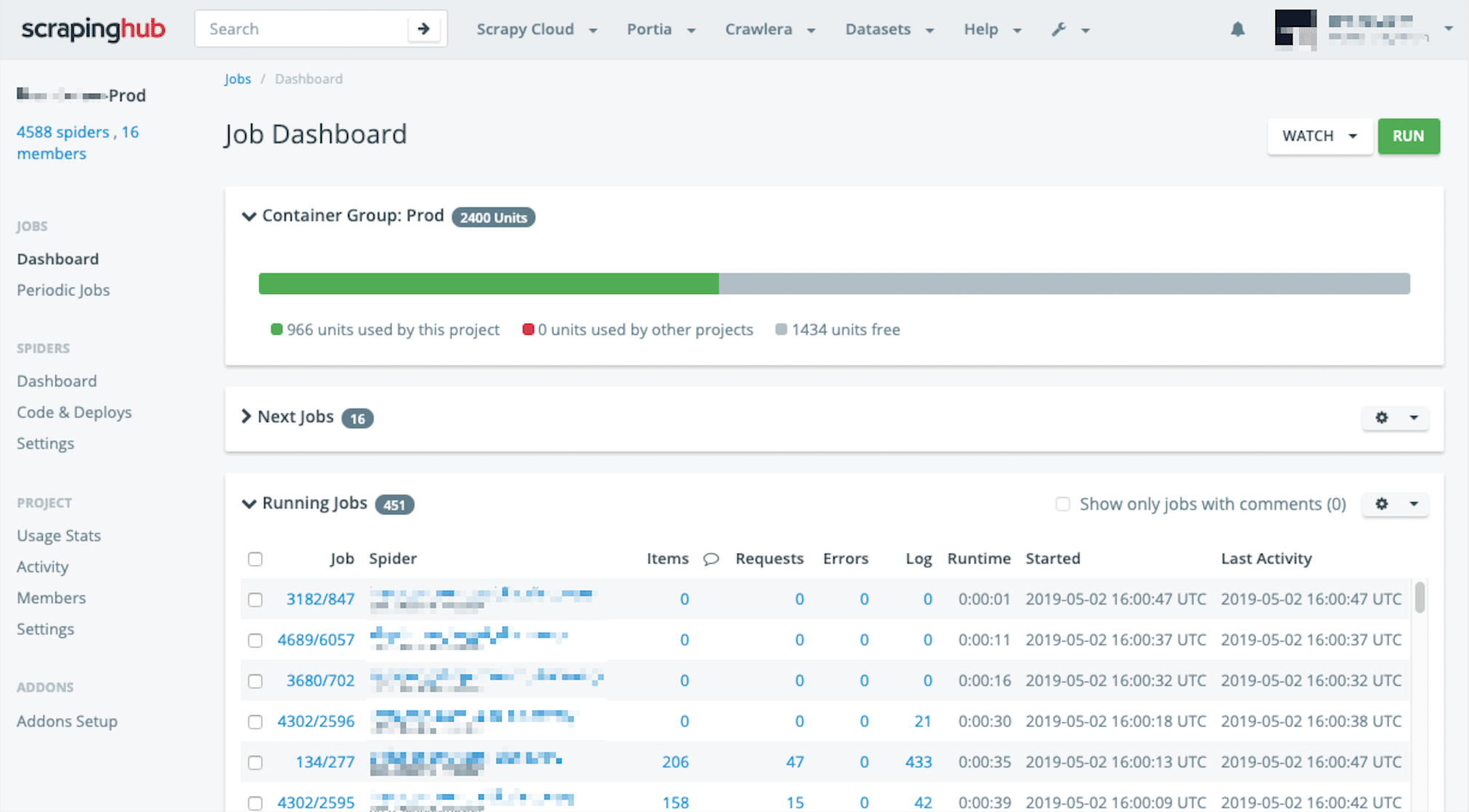
Task: Enable show only jobs with comments
Action: [1063, 504]
